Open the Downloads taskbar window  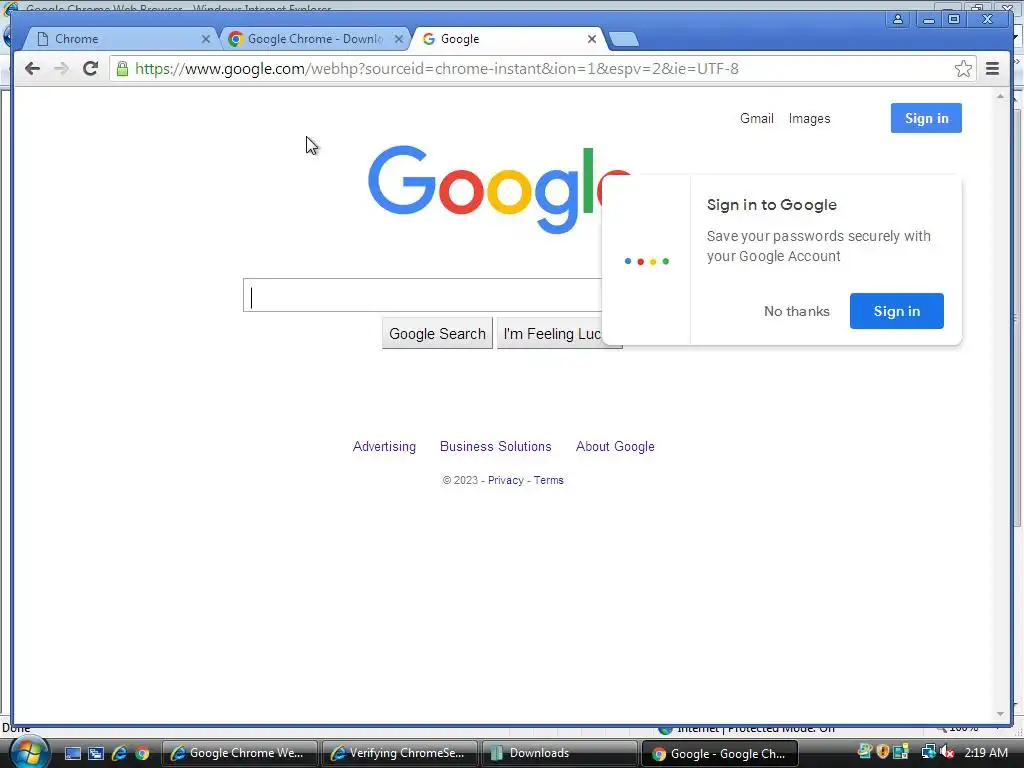(559, 753)
